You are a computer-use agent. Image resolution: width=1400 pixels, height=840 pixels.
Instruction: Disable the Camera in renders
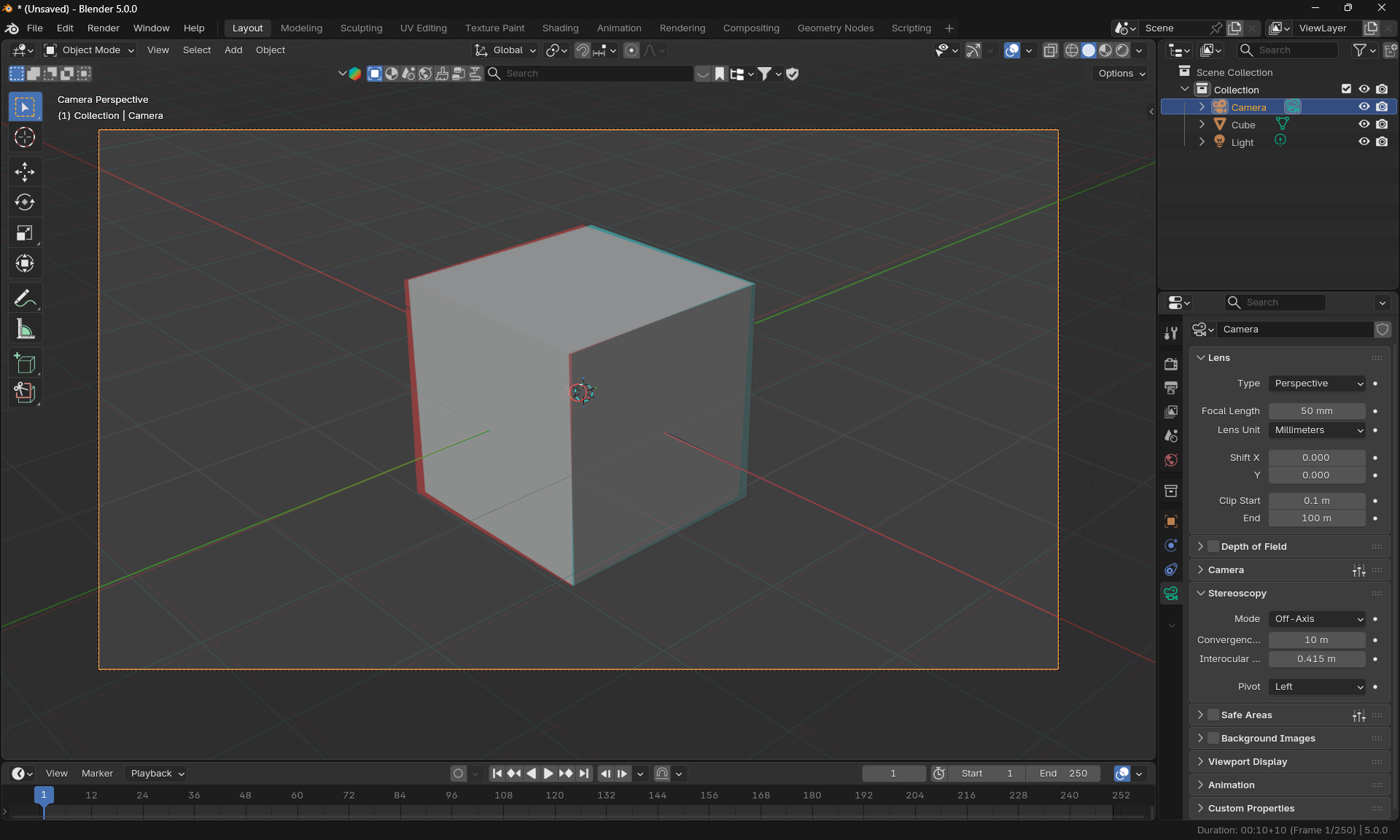1382,107
